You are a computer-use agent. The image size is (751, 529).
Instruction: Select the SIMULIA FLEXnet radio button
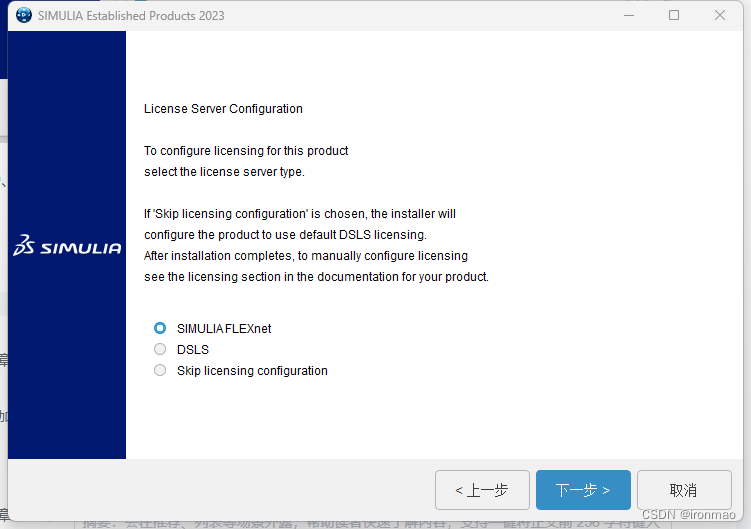(x=160, y=328)
